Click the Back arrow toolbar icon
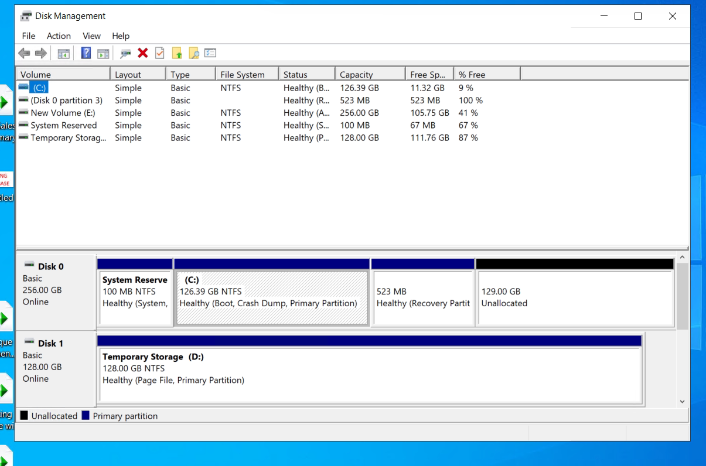Image resolution: width=706 pixels, height=466 pixels. (x=24, y=53)
